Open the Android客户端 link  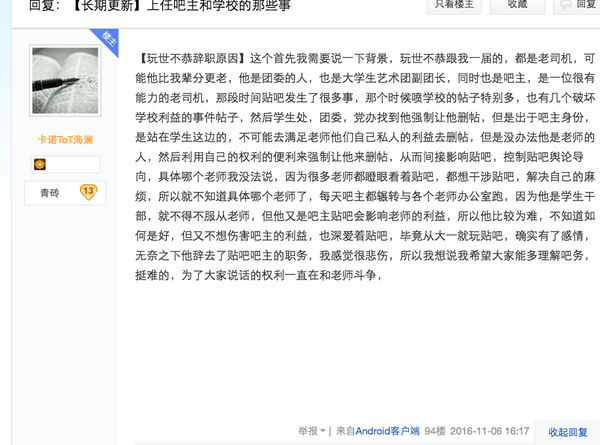pos(387,431)
